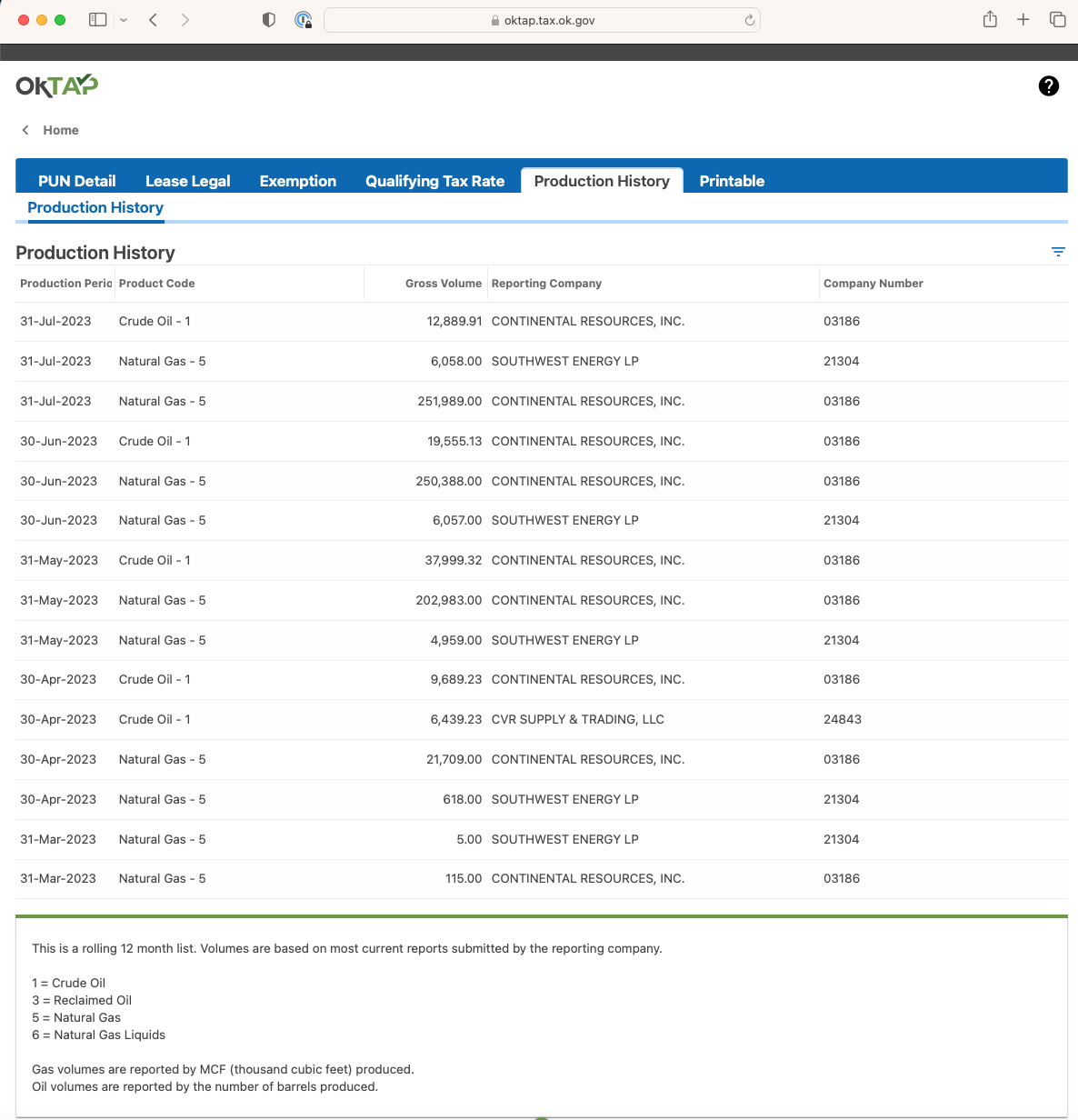
Task: Open the help question mark icon
Action: click(1048, 85)
